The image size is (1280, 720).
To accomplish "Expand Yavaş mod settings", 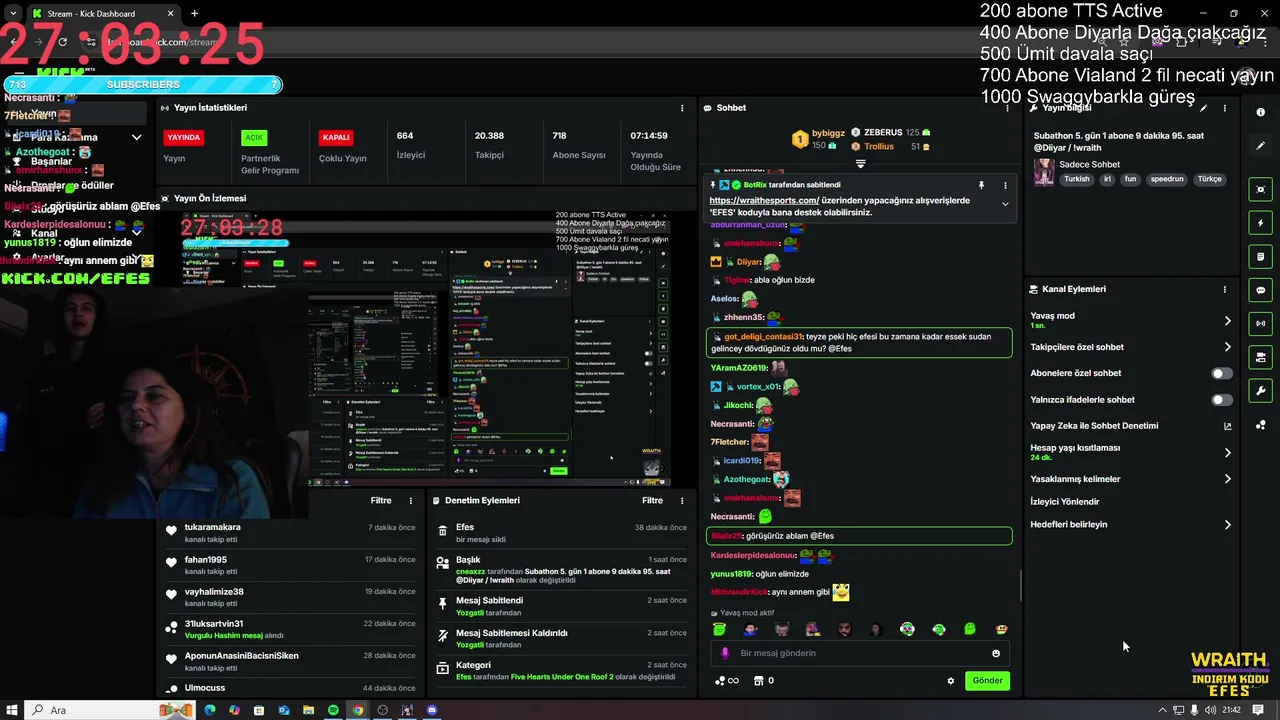I will (x=1228, y=321).
